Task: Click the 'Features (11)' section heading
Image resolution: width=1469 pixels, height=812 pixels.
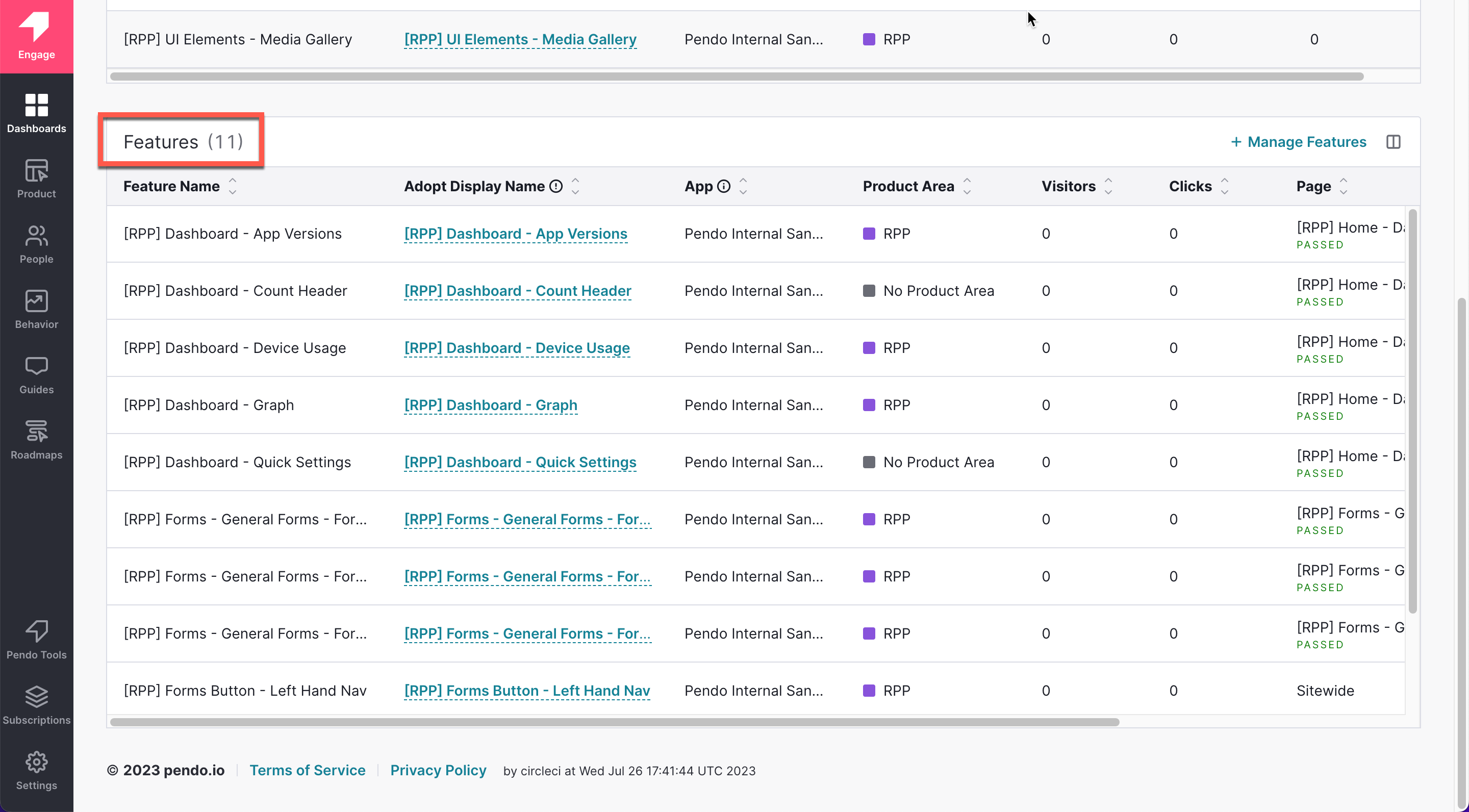Action: click(183, 142)
